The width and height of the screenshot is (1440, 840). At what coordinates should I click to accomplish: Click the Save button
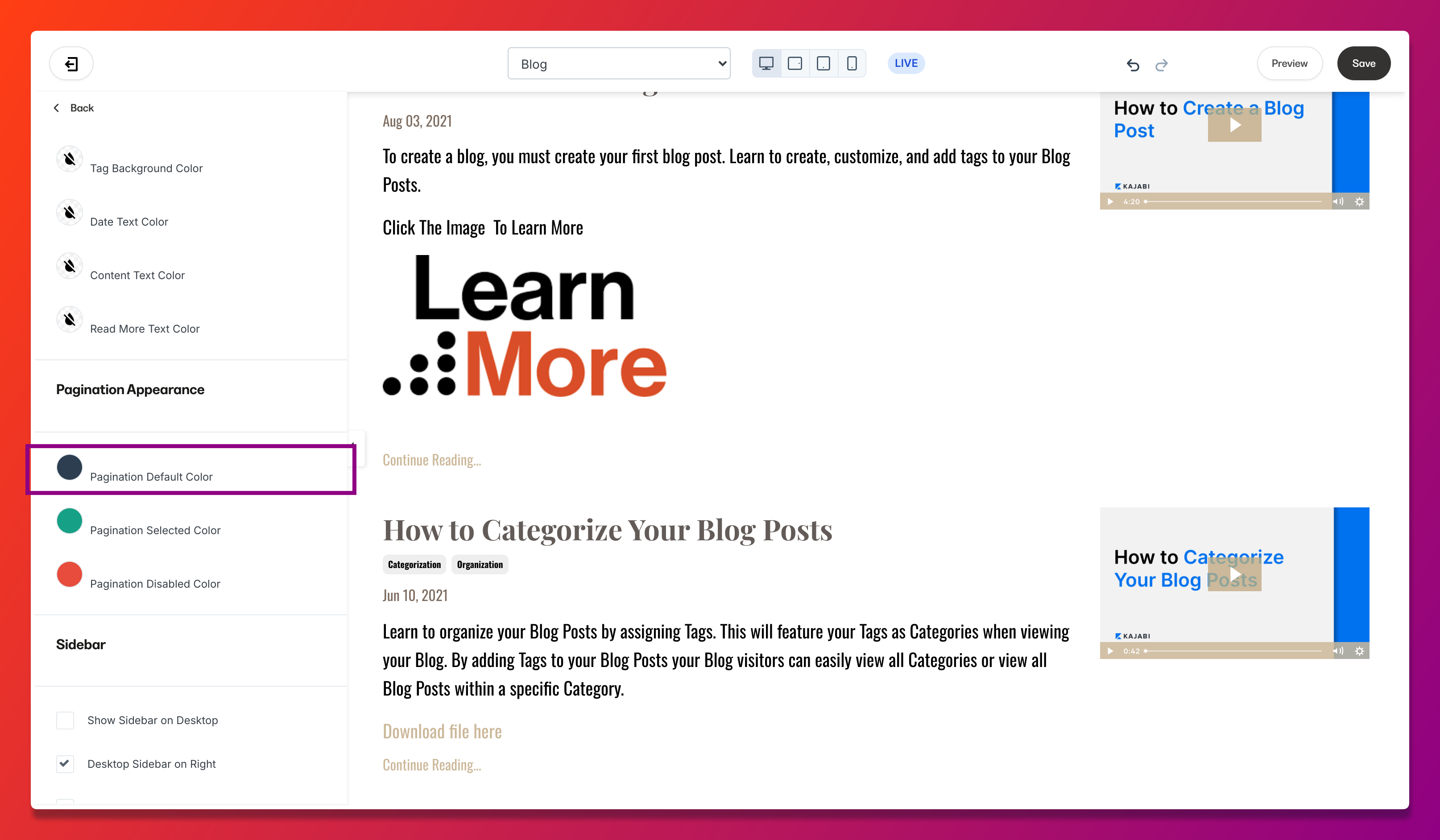(1363, 63)
